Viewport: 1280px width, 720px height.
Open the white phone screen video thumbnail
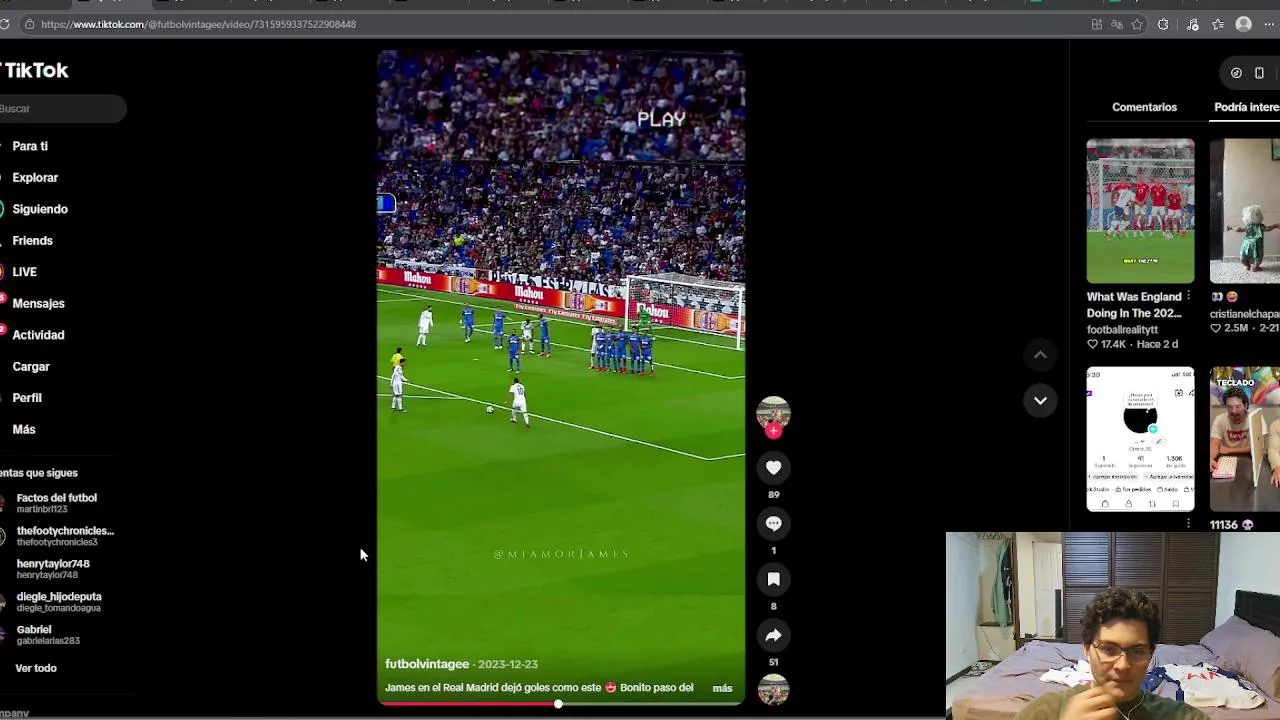[x=1140, y=439]
